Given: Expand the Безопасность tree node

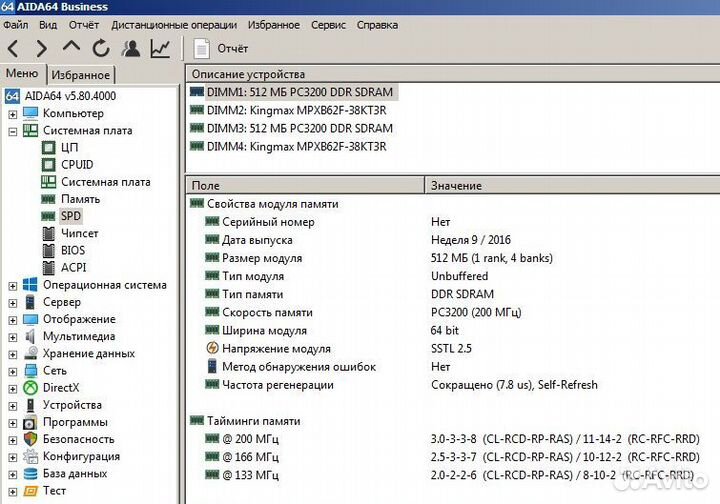Looking at the screenshot, I should (x=13, y=440).
